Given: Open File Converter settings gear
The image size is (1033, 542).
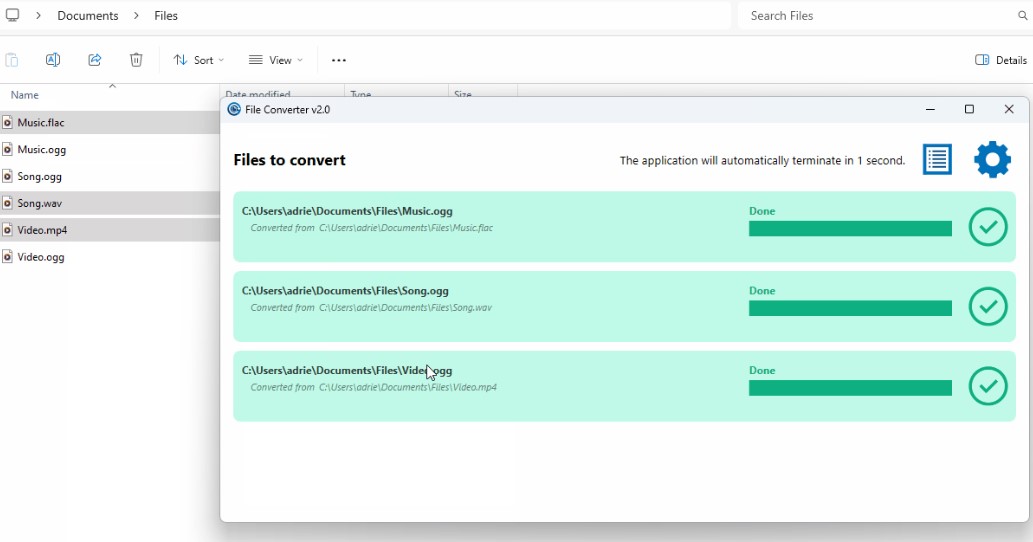Looking at the screenshot, I should click(x=992, y=159).
